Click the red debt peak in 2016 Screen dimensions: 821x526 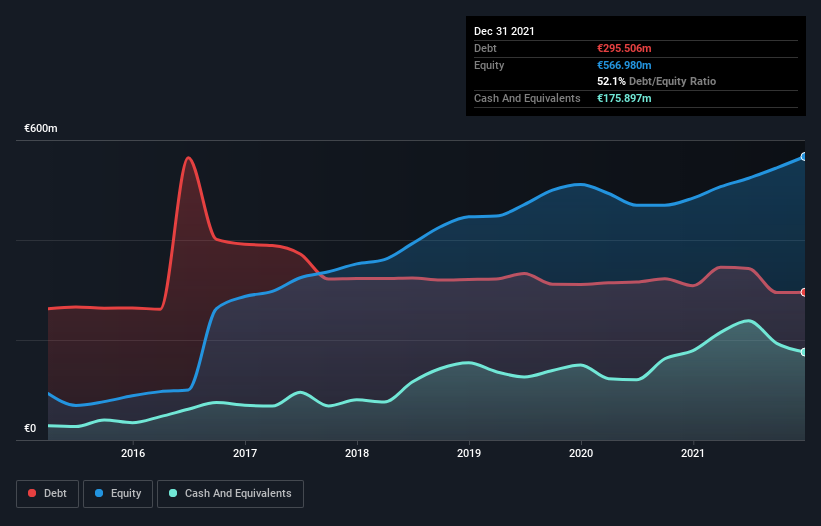click(188, 158)
